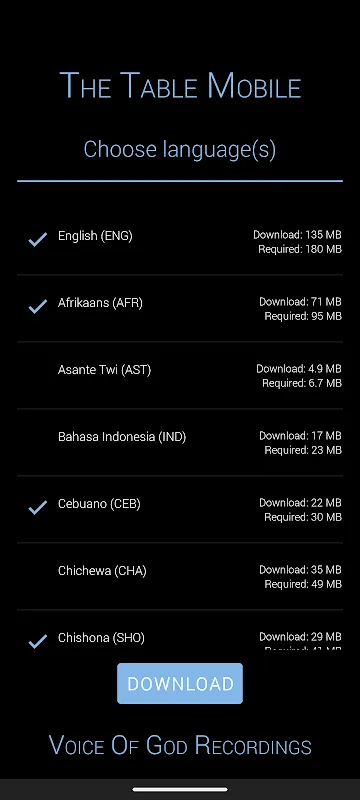Viewport: 360px width, 800px height.
Task: Tap the English download size of 135 MB
Action: (297, 235)
